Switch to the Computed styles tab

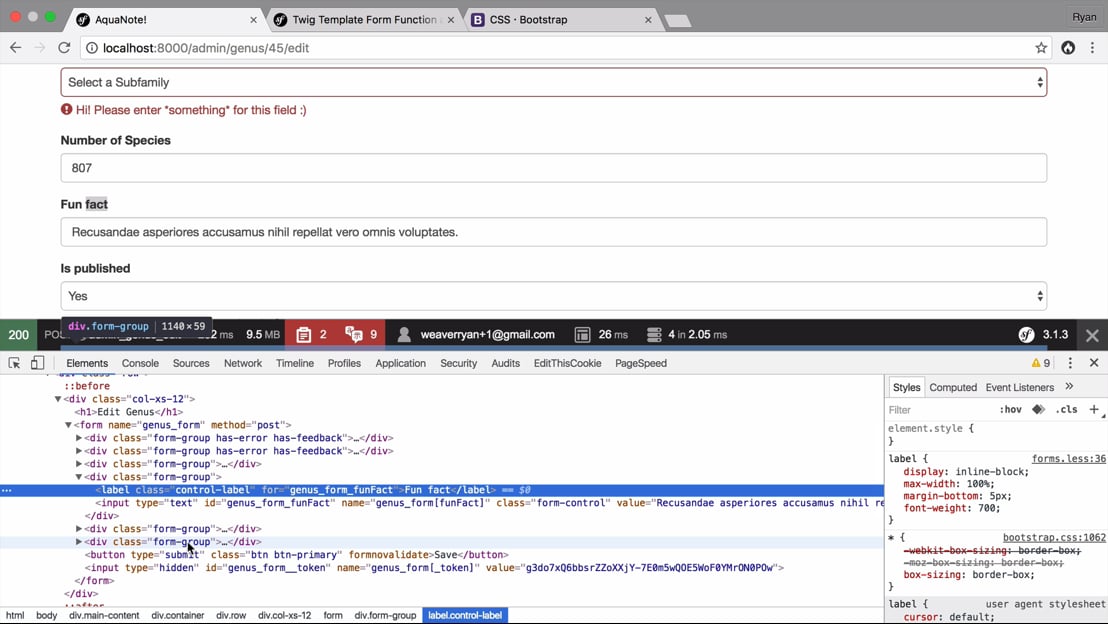point(953,387)
